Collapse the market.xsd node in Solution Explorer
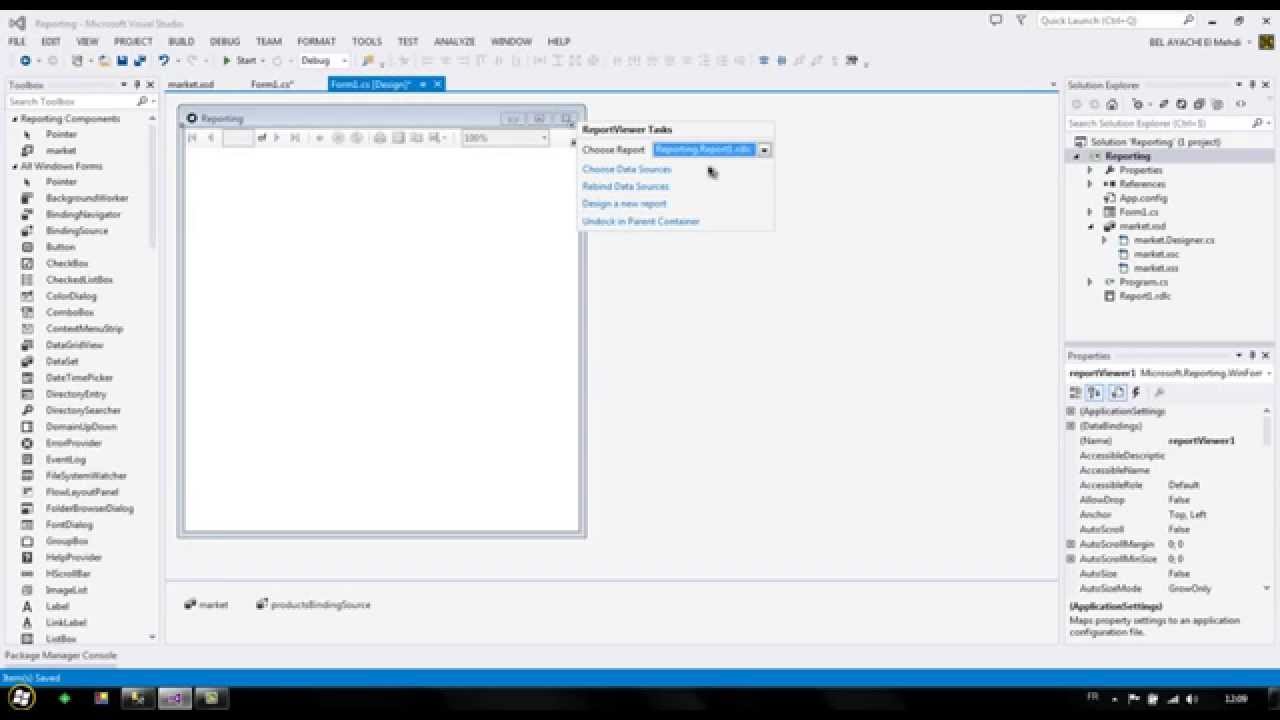 tap(1090, 226)
